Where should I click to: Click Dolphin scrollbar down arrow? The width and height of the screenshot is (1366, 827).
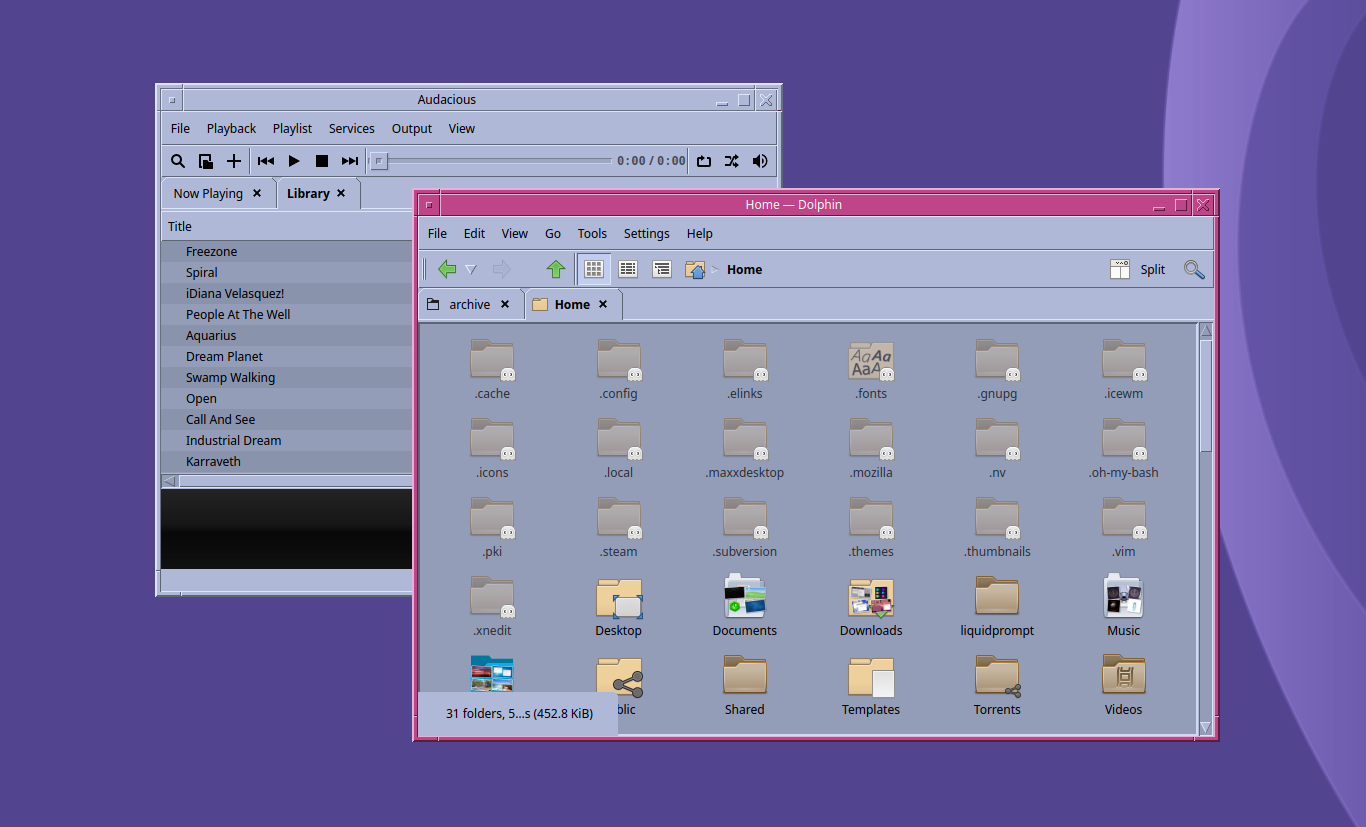(1205, 727)
